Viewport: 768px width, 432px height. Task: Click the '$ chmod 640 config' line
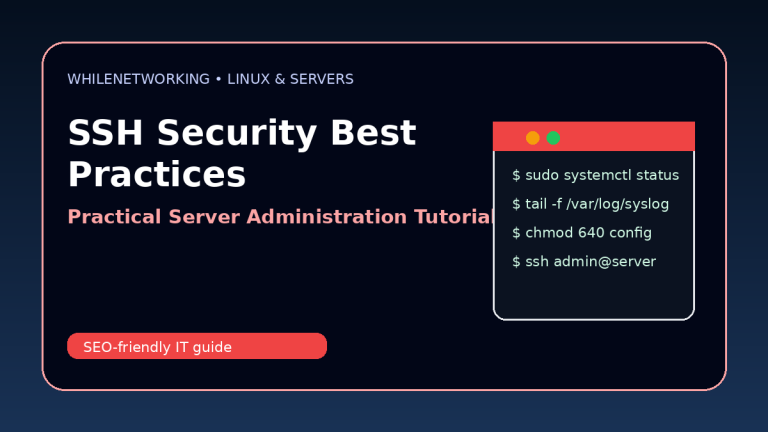pos(582,233)
